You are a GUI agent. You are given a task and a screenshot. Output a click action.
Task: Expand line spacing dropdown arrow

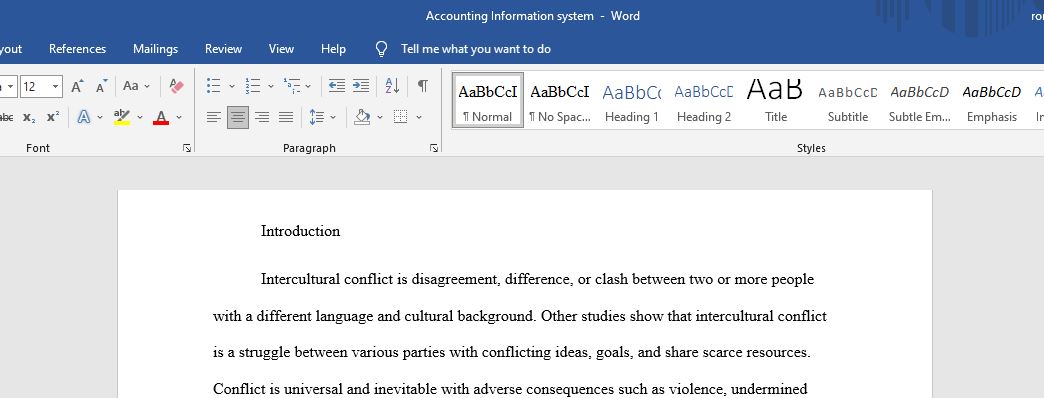(333, 117)
